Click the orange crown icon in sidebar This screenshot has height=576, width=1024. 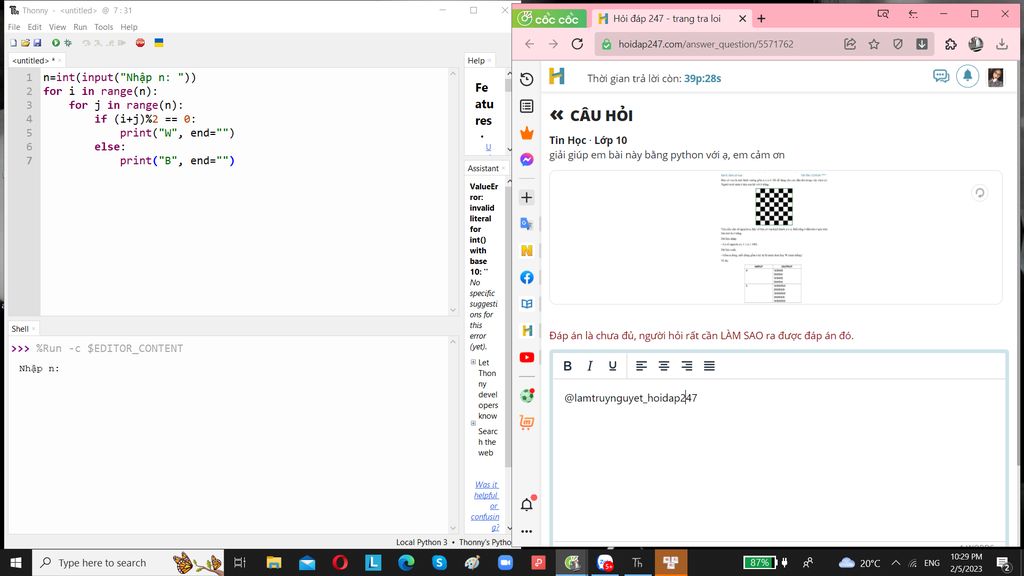click(527, 133)
